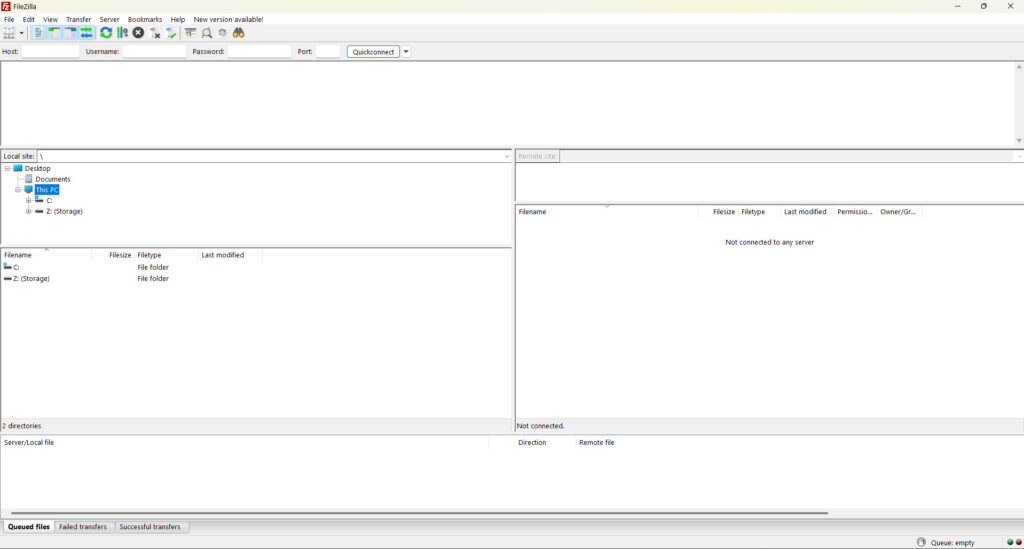Select C: drive in local tree
The image size is (1024, 549).
tap(49, 200)
